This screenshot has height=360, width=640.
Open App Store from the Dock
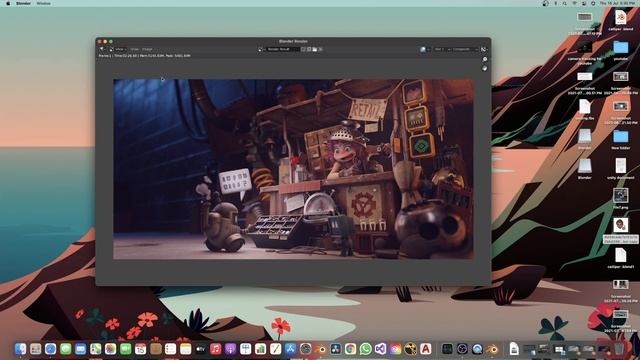pyautogui.click(x=291, y=349)
